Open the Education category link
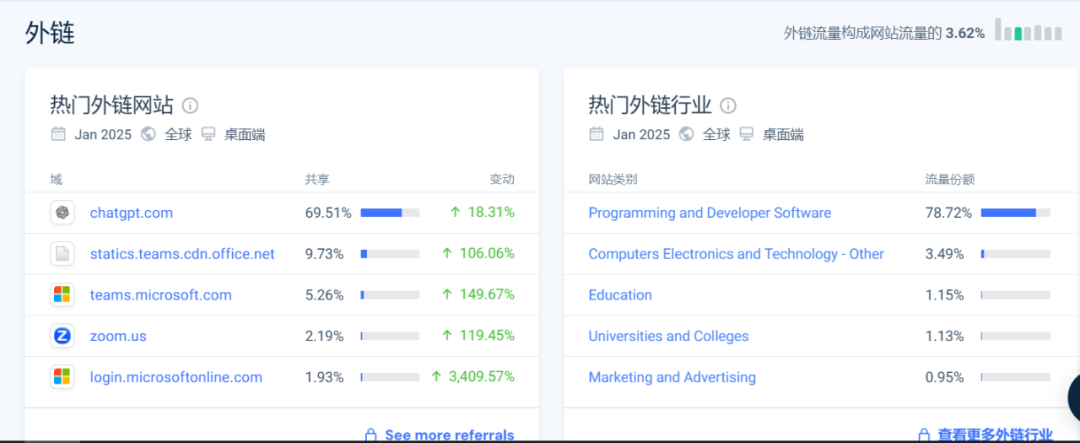 (x=620, y=295)
